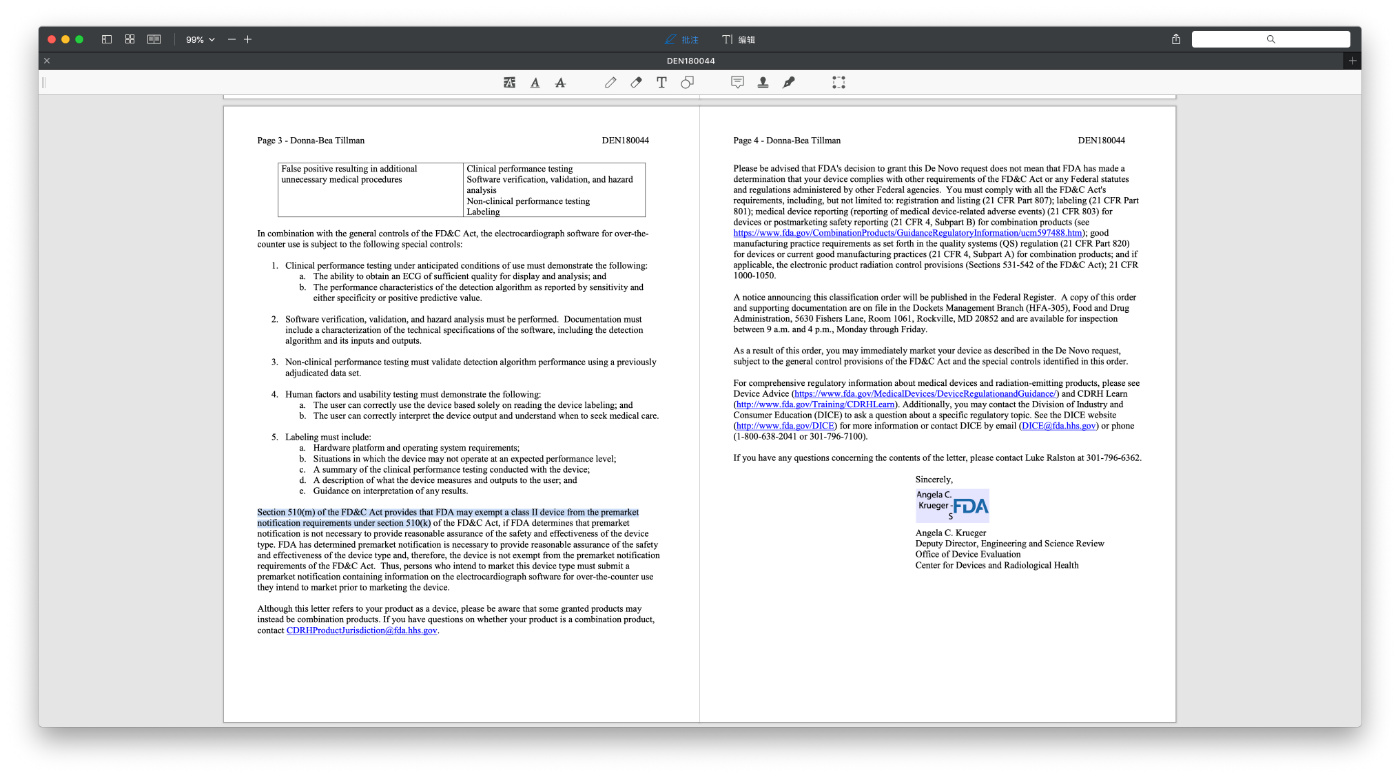1400x777 pixels.
Task: Pick the pencil drawing tool
Action: pos(610,83)
